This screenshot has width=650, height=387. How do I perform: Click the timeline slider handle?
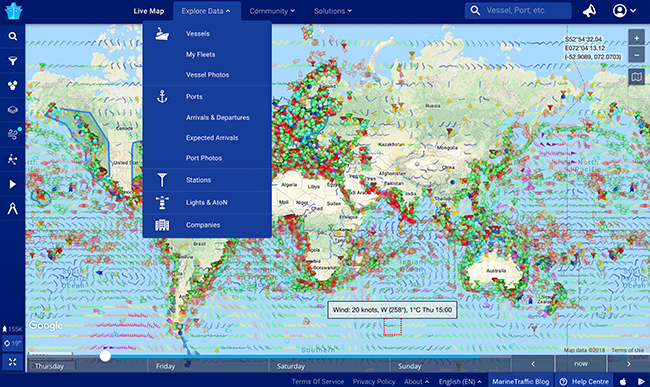point(105,356)
